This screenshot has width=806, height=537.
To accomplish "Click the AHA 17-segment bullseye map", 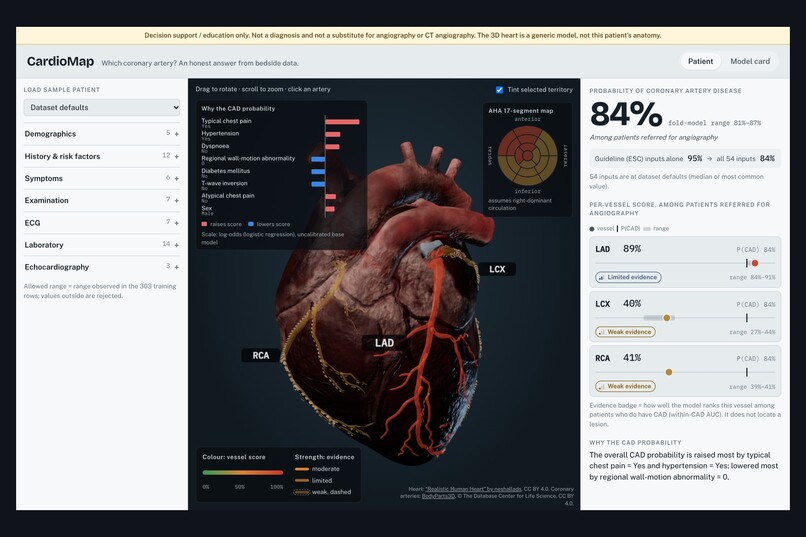I will 527,156.
